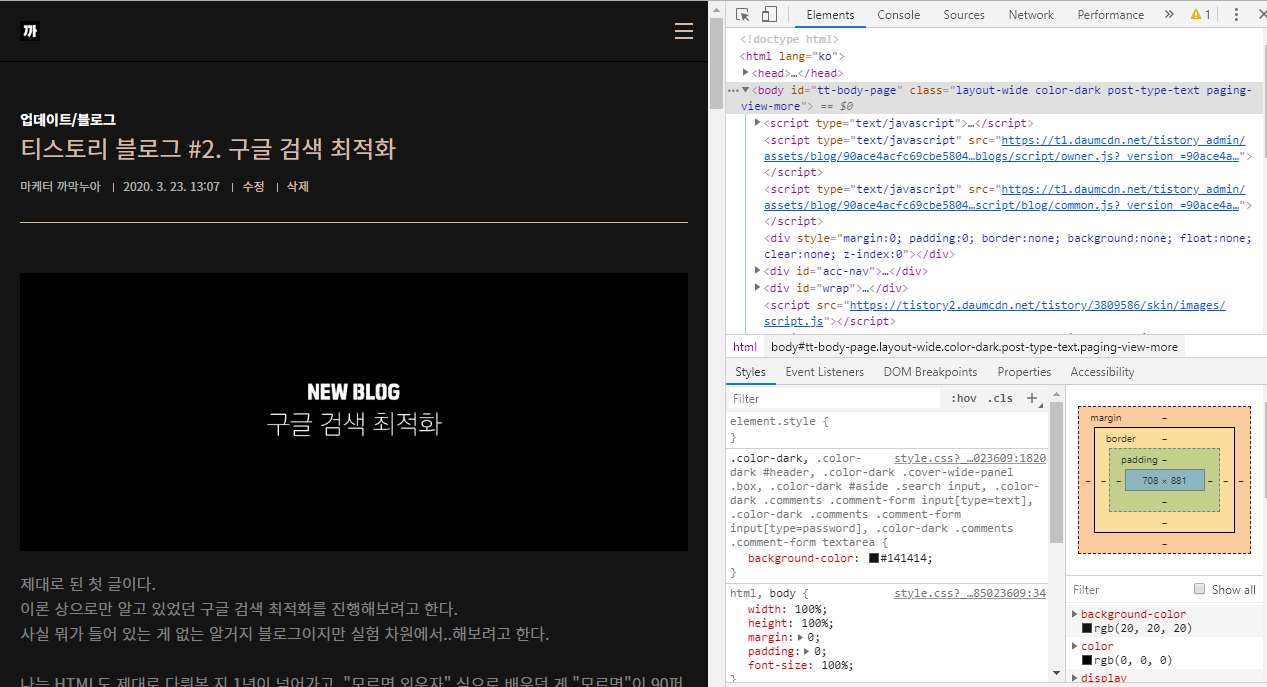Select the Event Listeners tab
Viewport: 1267px width, 687px height.
824,372
